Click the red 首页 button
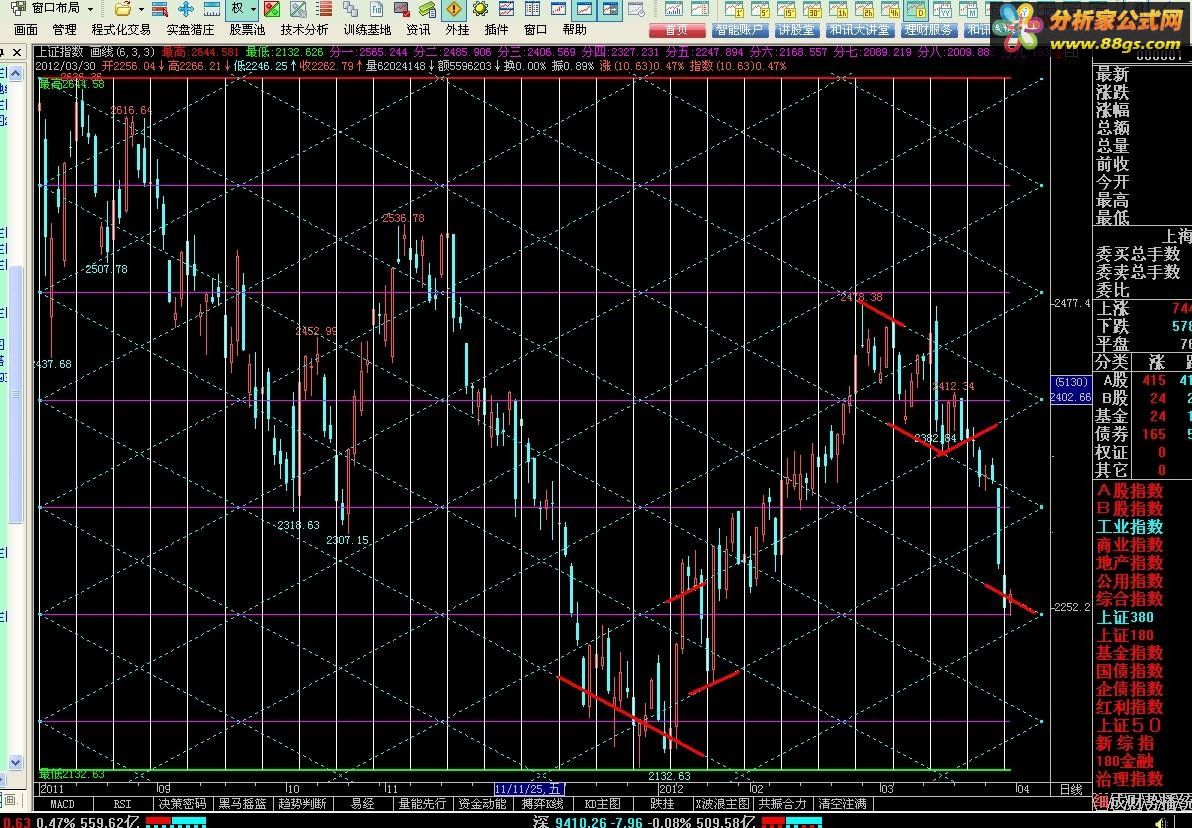 tap(676, 30)
